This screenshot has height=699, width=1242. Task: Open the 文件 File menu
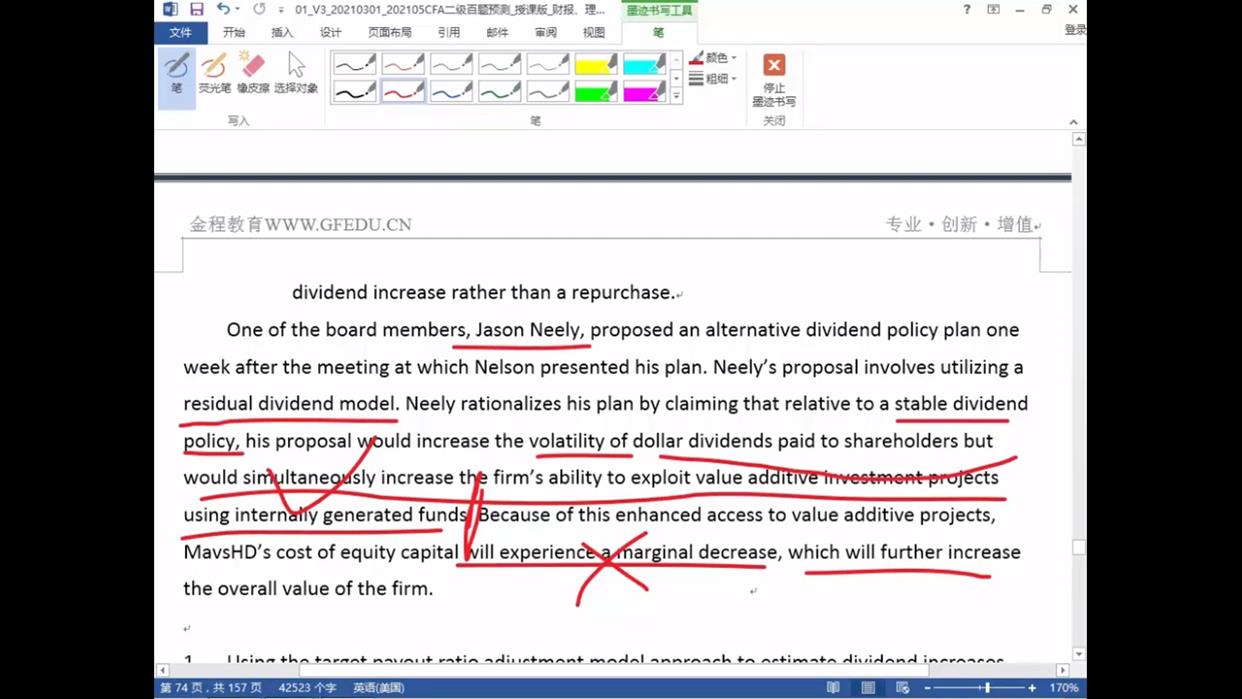180,33
